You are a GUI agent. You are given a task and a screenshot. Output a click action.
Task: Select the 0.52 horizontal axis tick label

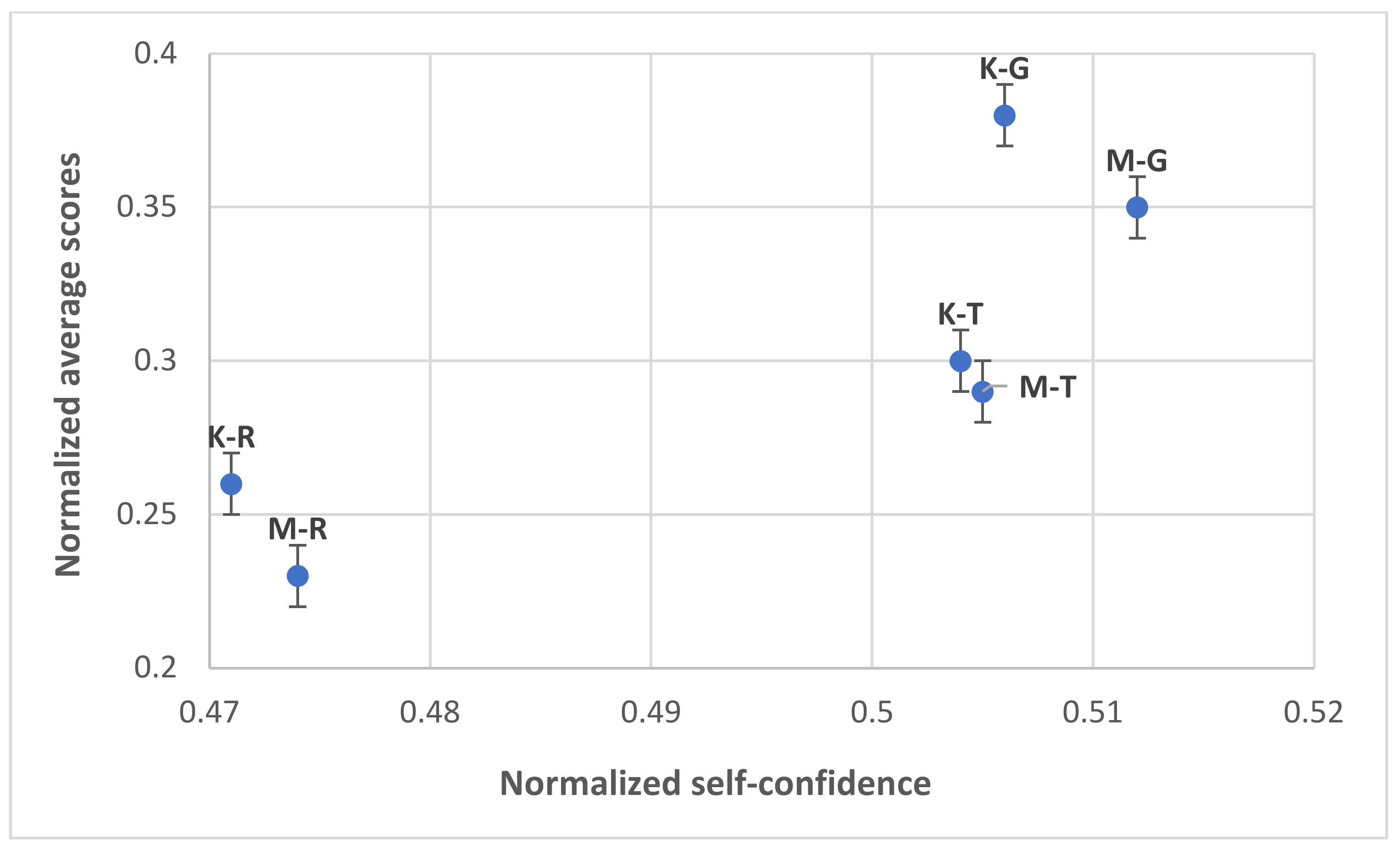[1314, 712]
